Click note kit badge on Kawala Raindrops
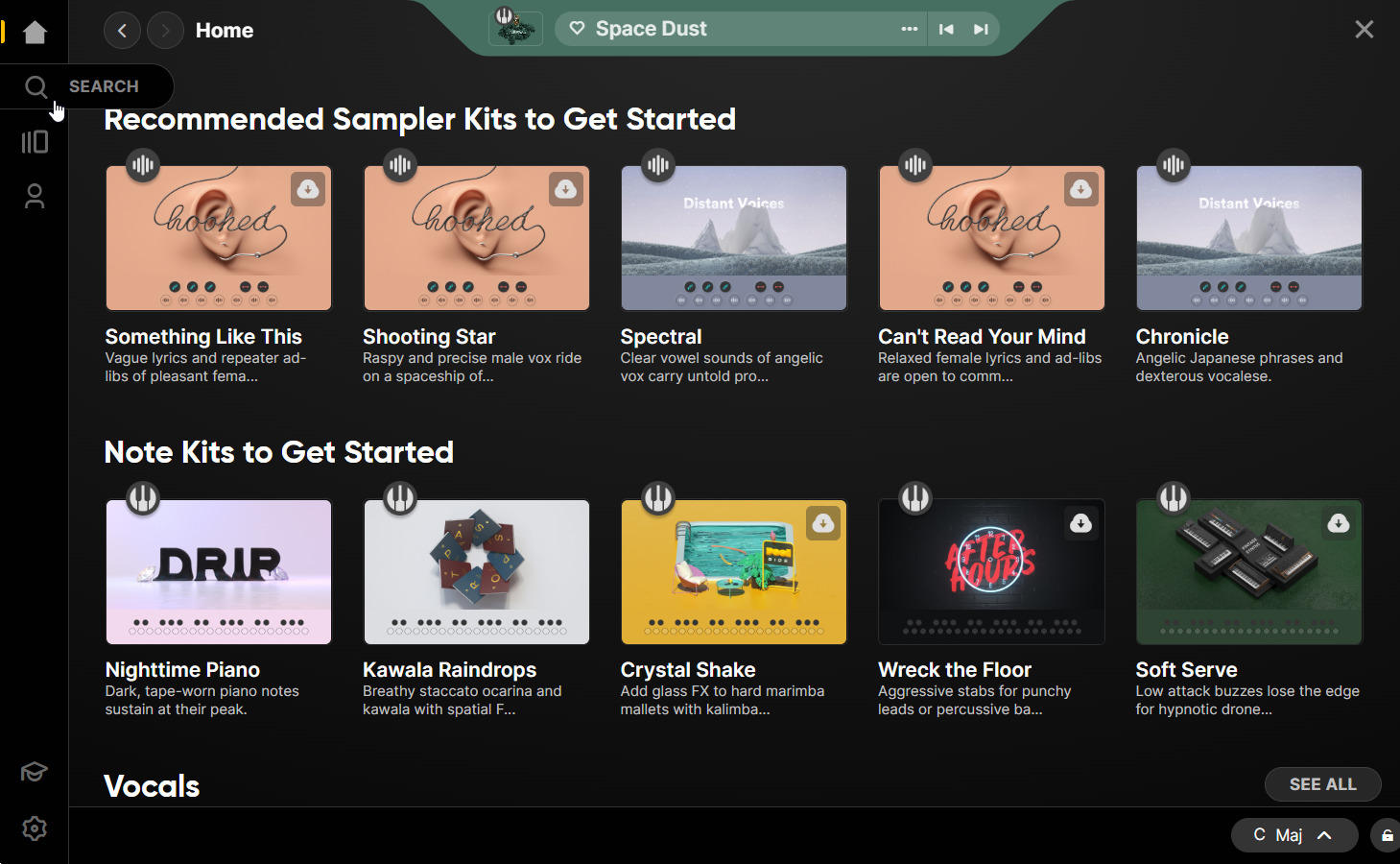Screen dimensions: 1400x864 click(x=400, y=498)
